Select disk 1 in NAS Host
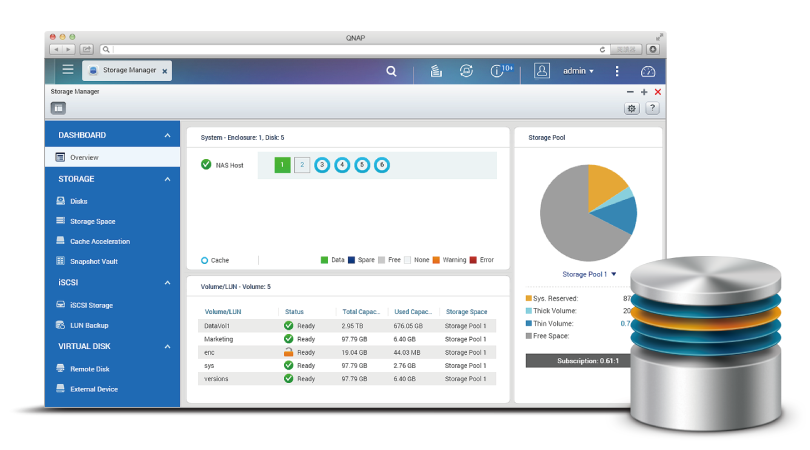The image size is (810, 450). click(282, 165)
